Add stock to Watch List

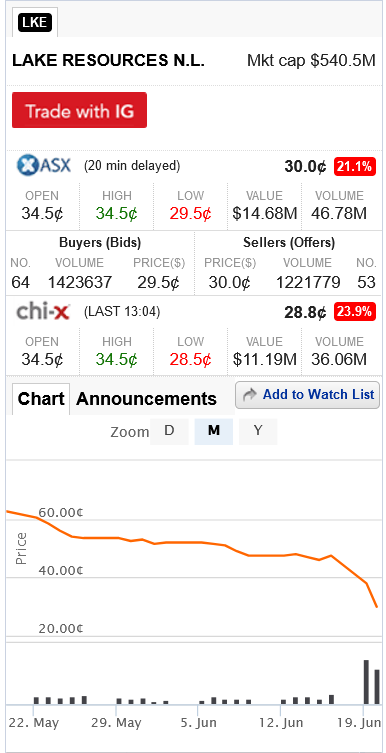click(x=307, y=395)
